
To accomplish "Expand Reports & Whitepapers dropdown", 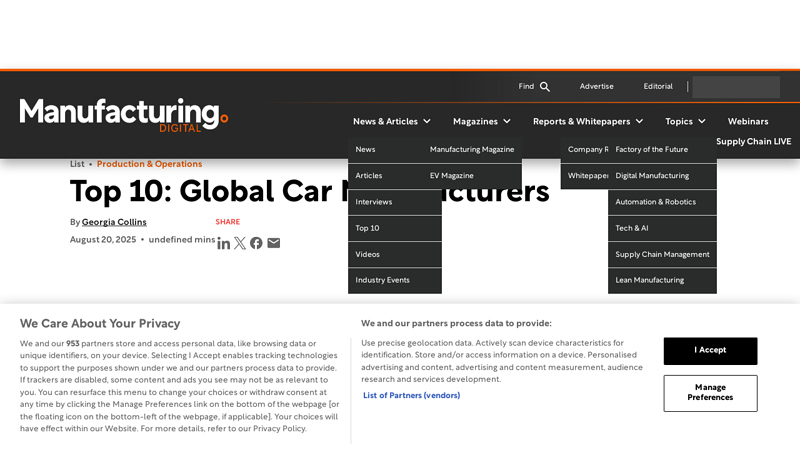I will pos(588,121).
